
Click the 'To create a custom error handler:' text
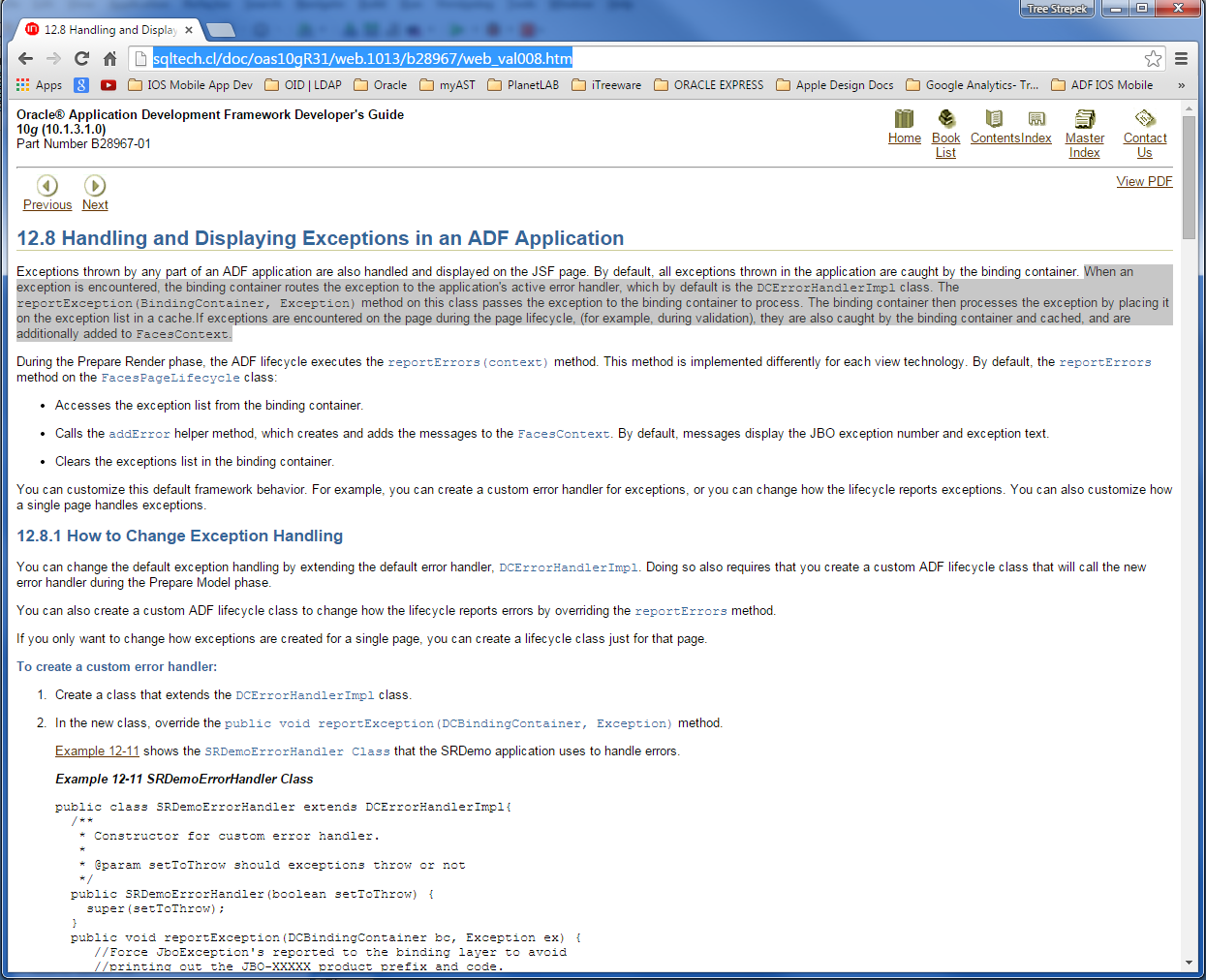(x=117, y=667)
